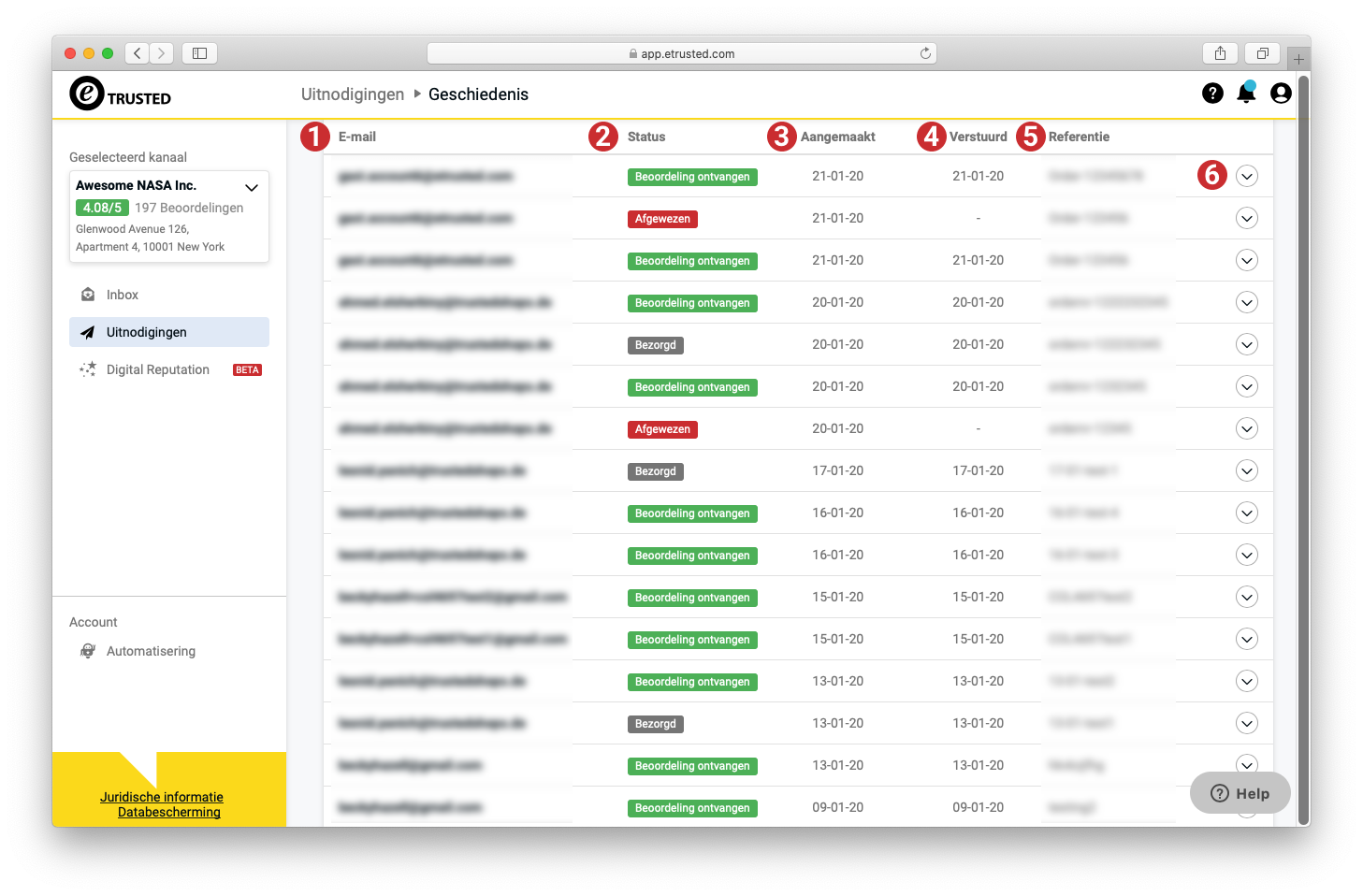1363x896 pixels.
Task: Click the 4.08/5 rating badge
Action: pyautogui.click(x=102, y=208)
